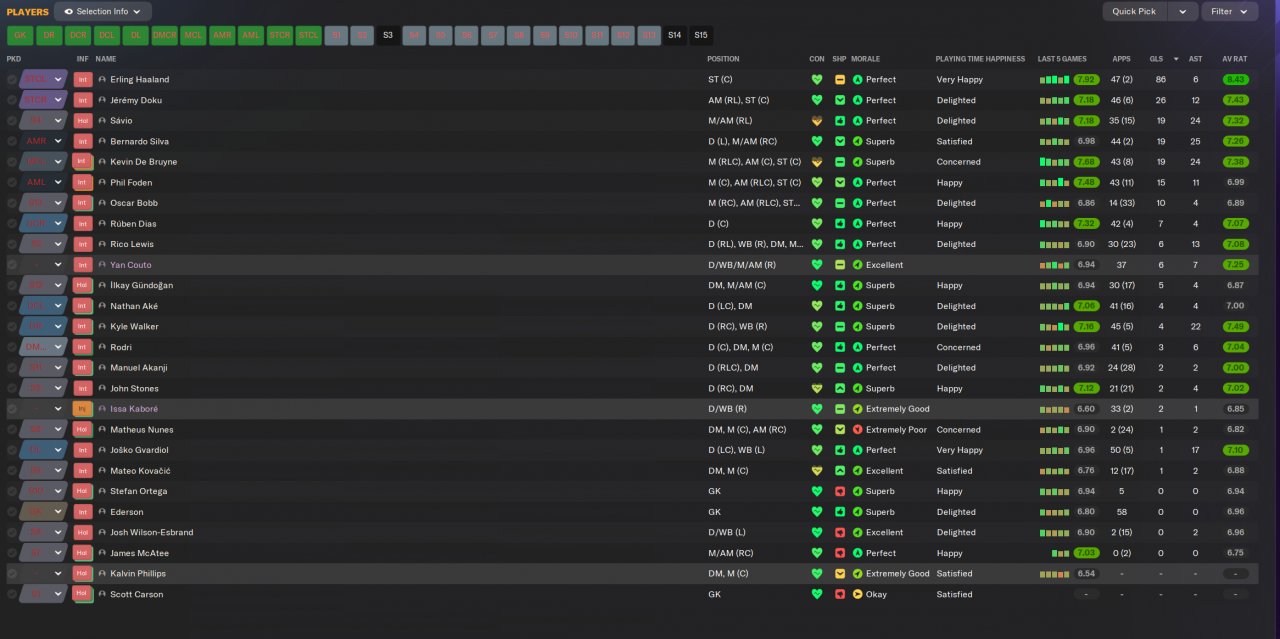Click Stefan Ortega's red sharpness icon
The image size is (1280, 639).
[840, 491]
